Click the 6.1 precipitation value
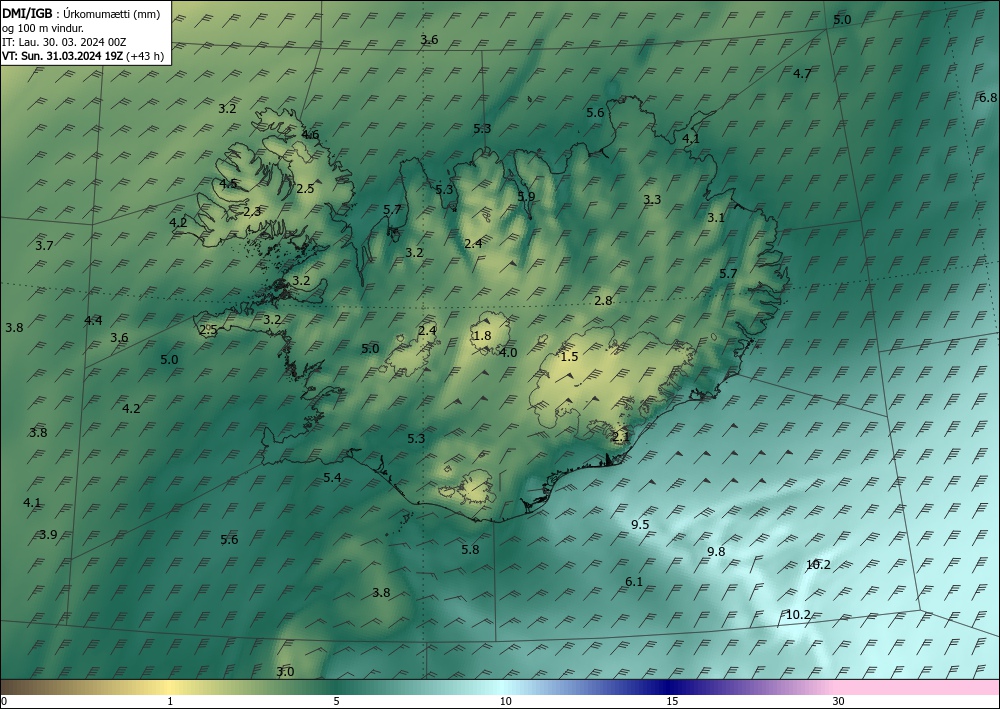The height and width of the screenshot is (709, 1000). coord(634,581)
